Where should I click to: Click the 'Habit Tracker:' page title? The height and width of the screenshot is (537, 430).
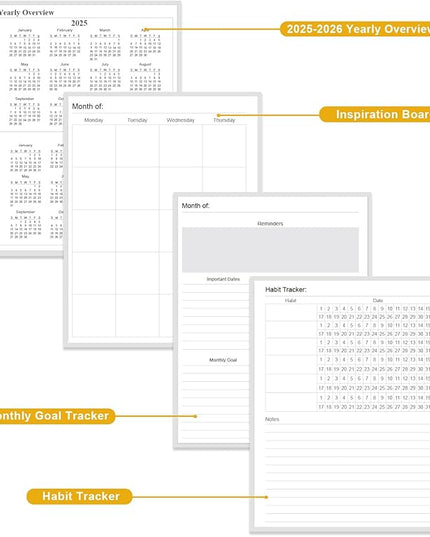(x=286, y=290)
